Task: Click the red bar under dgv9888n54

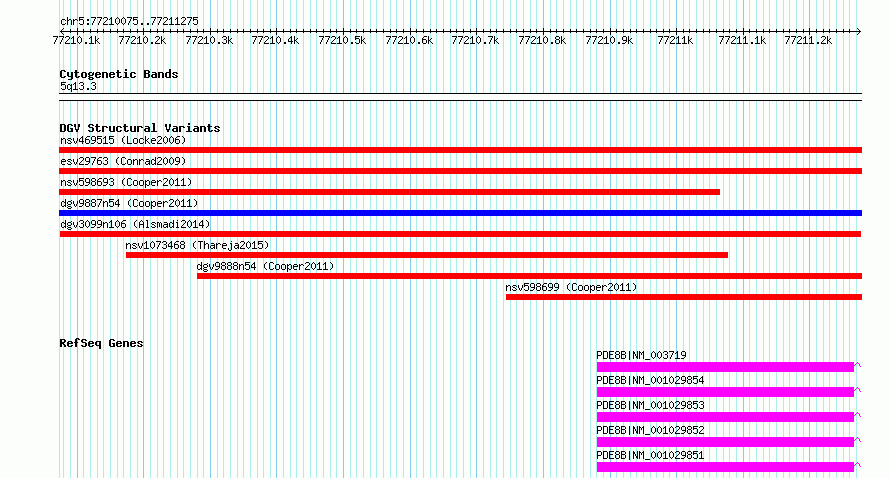Action: click(x=530, y=276)
